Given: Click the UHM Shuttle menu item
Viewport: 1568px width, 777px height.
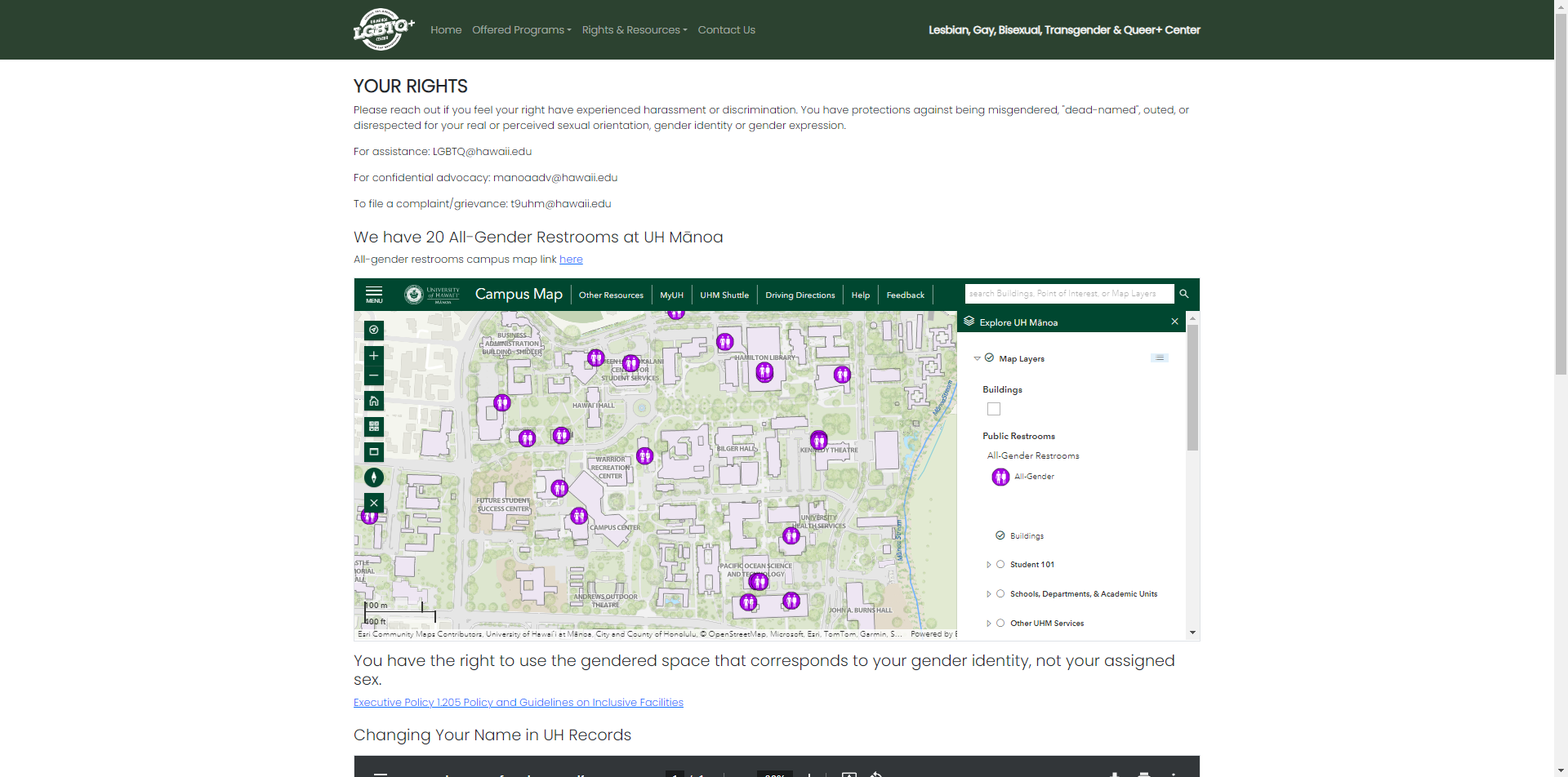Looking at the screenshot, I should [x=724, y=295].
